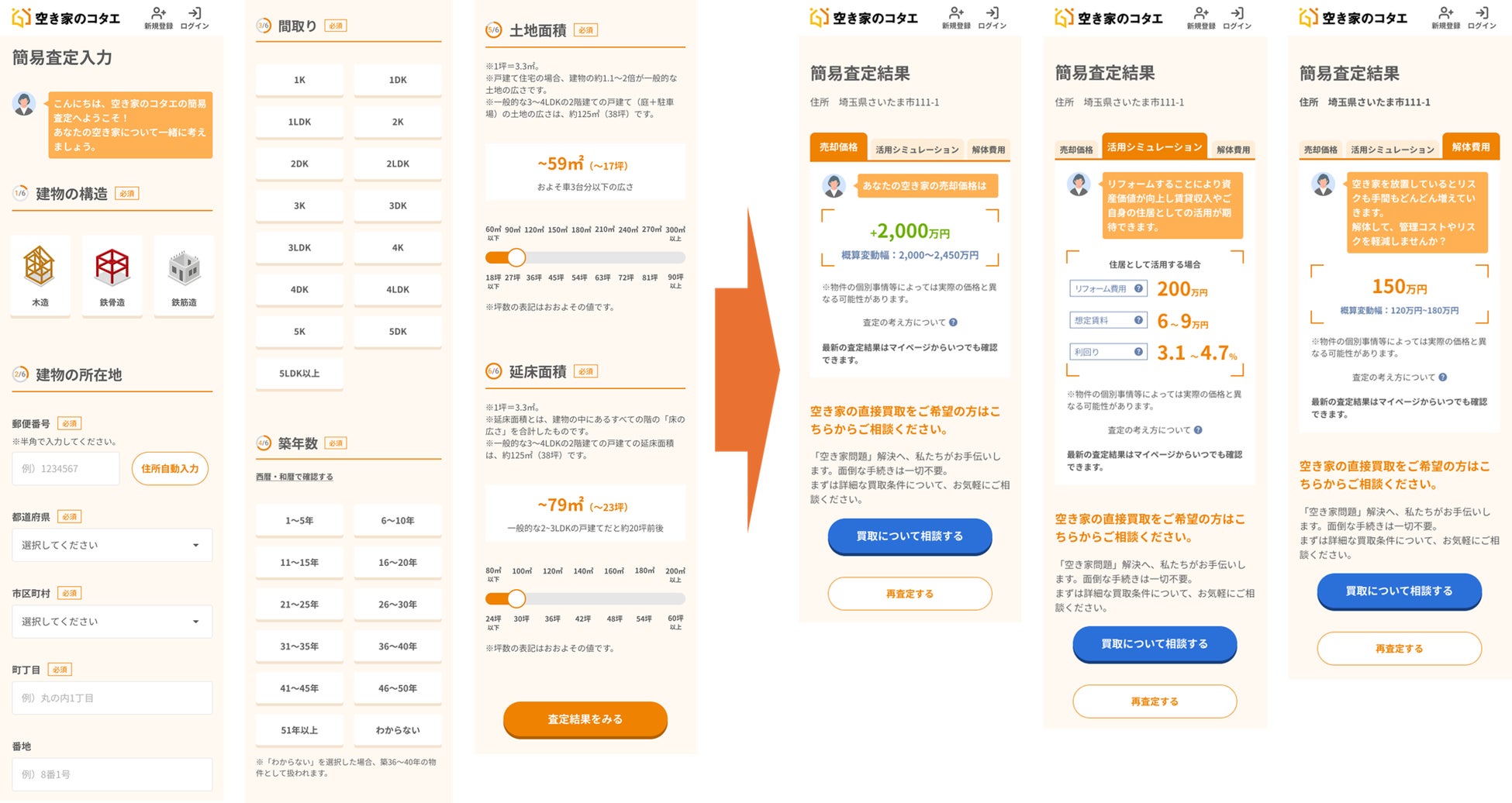Click 新規登録 icon on the +2,000万円 result screen
The width and height of the screenshot is (1512, 803).
point(956,18)
